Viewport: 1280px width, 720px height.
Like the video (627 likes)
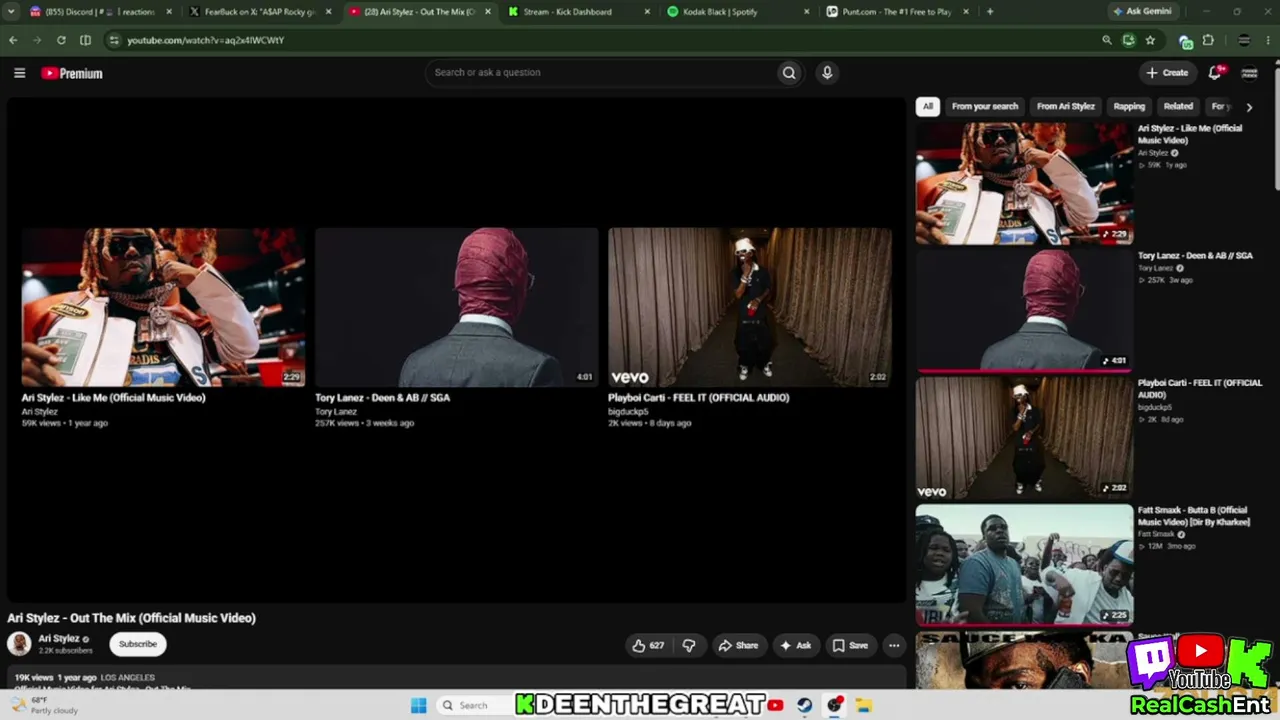648,645
